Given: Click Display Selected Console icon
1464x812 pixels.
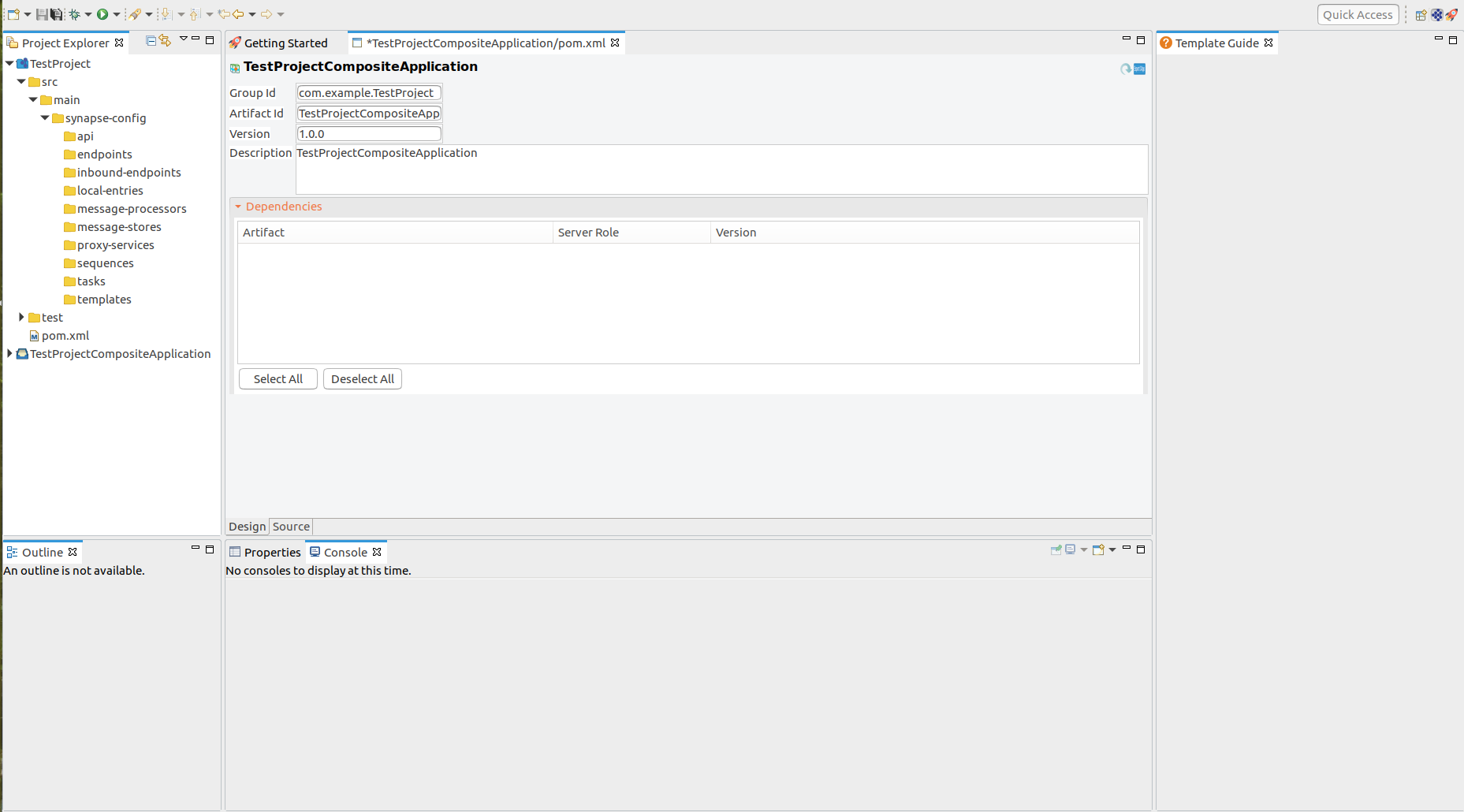Looking at the screenshot, I should (1070, 549).
